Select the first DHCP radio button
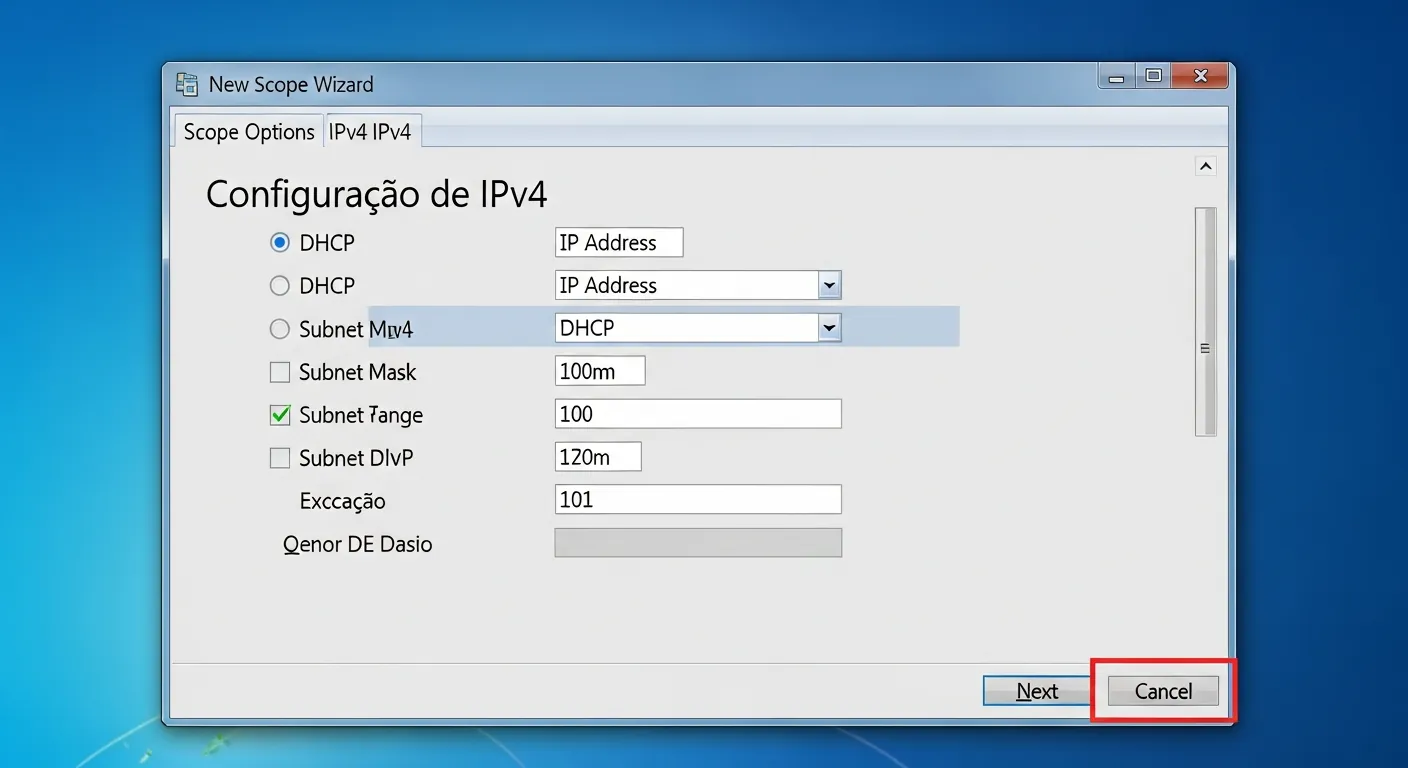Screen dimensions: 1408x768 (280, 243)
